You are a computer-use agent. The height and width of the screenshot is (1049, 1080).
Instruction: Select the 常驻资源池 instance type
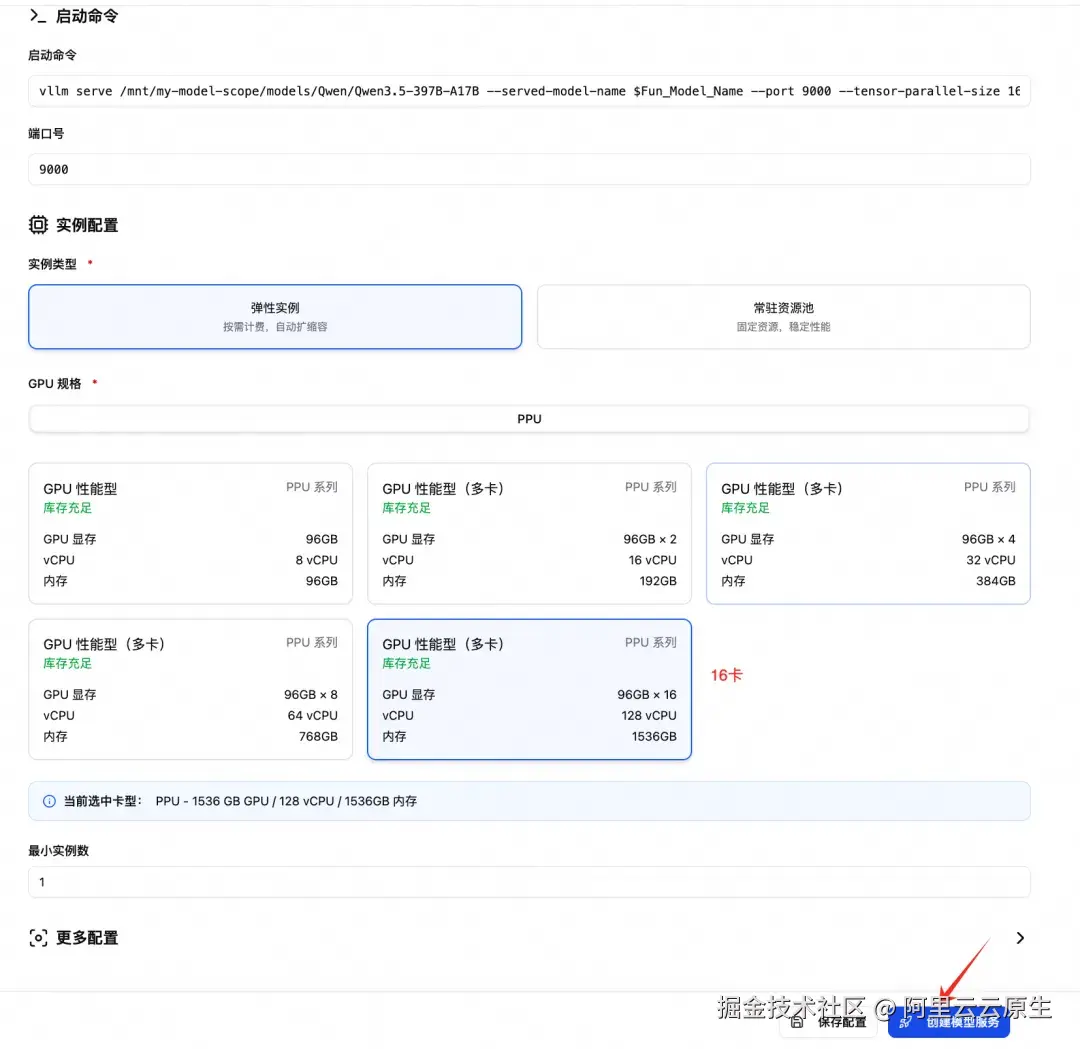coord(783,316)
